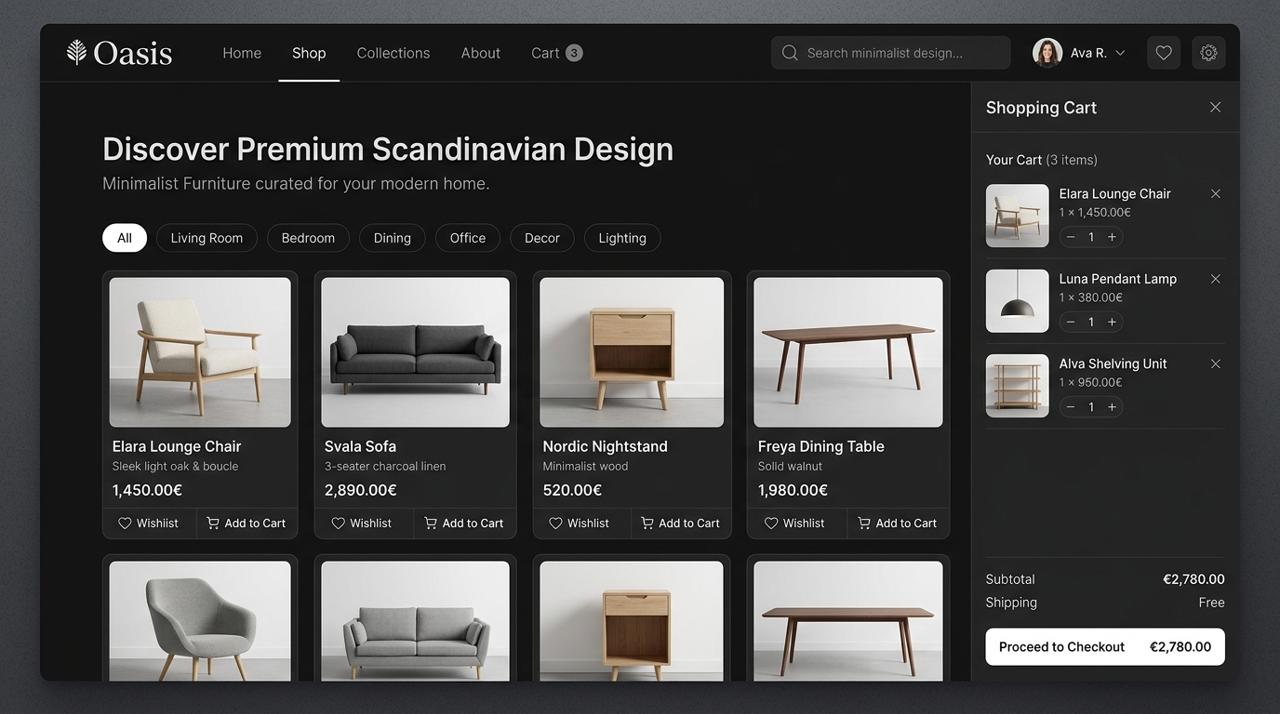
Task: Decrease Elara Lounge Chair quantity
Action: 1071,237
